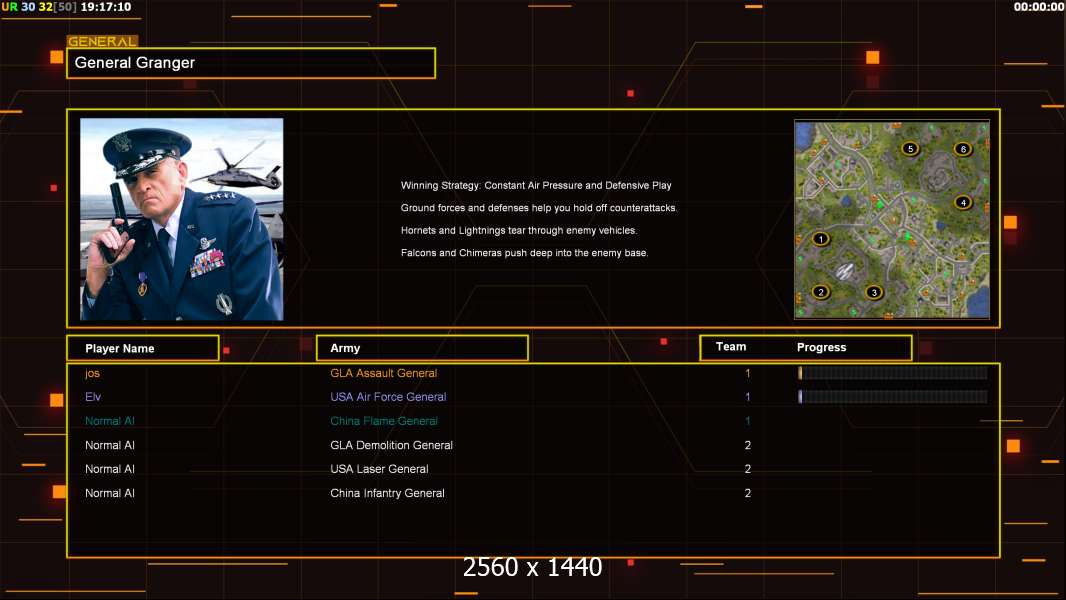Click the Falcons and Chimeras tip line
Screen dimensions: 1066x600
[x=524, y=253]
